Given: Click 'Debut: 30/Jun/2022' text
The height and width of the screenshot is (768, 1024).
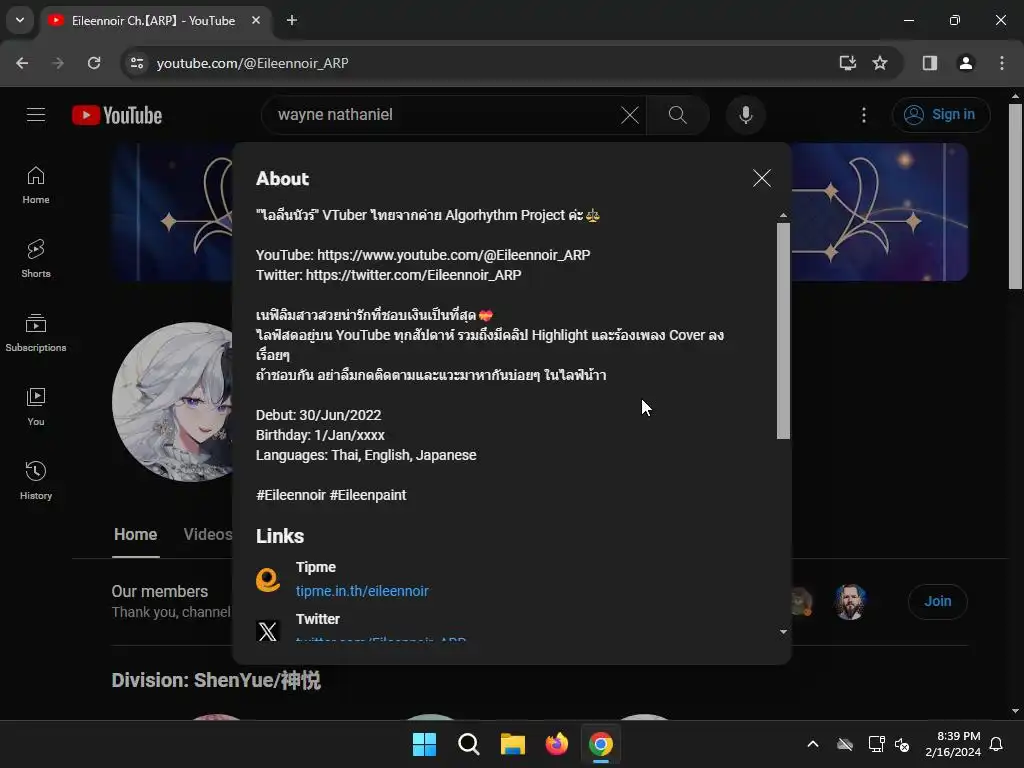Looking at the screenshot, I should [318, 415].
